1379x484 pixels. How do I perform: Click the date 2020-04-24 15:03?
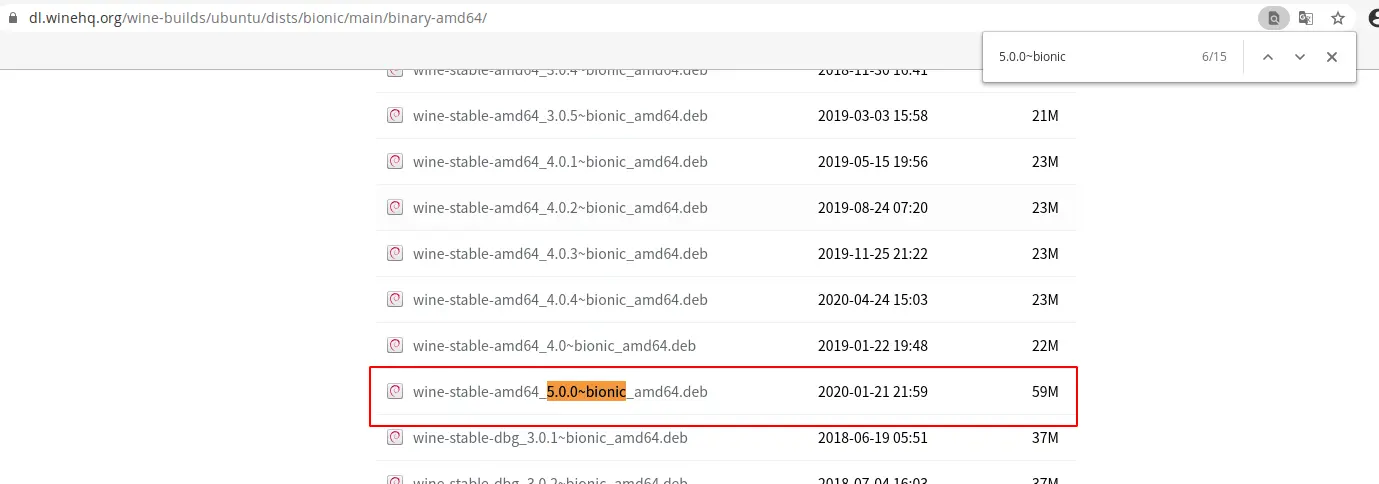[x=873, y=299]
